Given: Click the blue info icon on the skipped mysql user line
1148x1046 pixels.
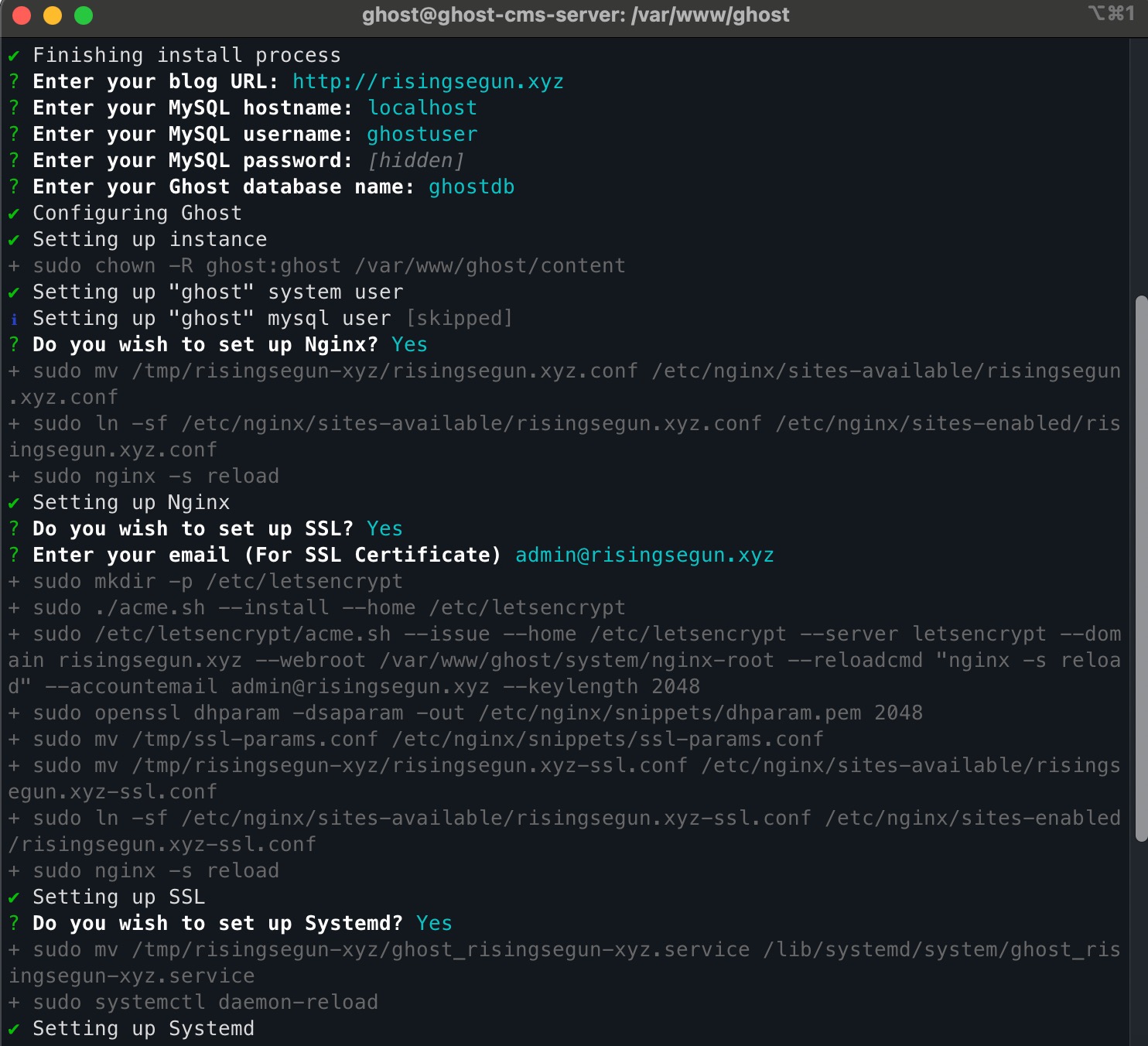Looking at the screenshot, I should (x=14, y=318).
